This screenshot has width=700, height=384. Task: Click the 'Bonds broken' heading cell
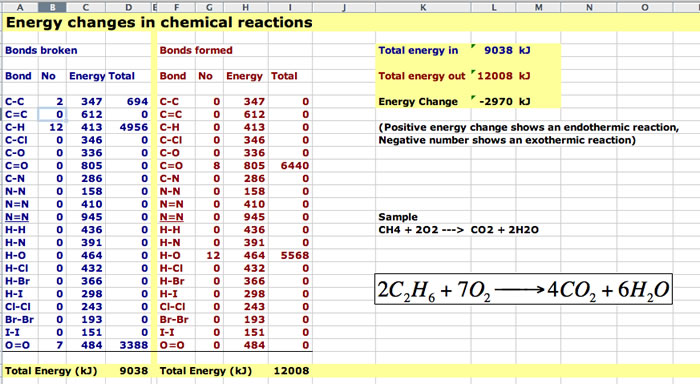(x=41, y=50)
